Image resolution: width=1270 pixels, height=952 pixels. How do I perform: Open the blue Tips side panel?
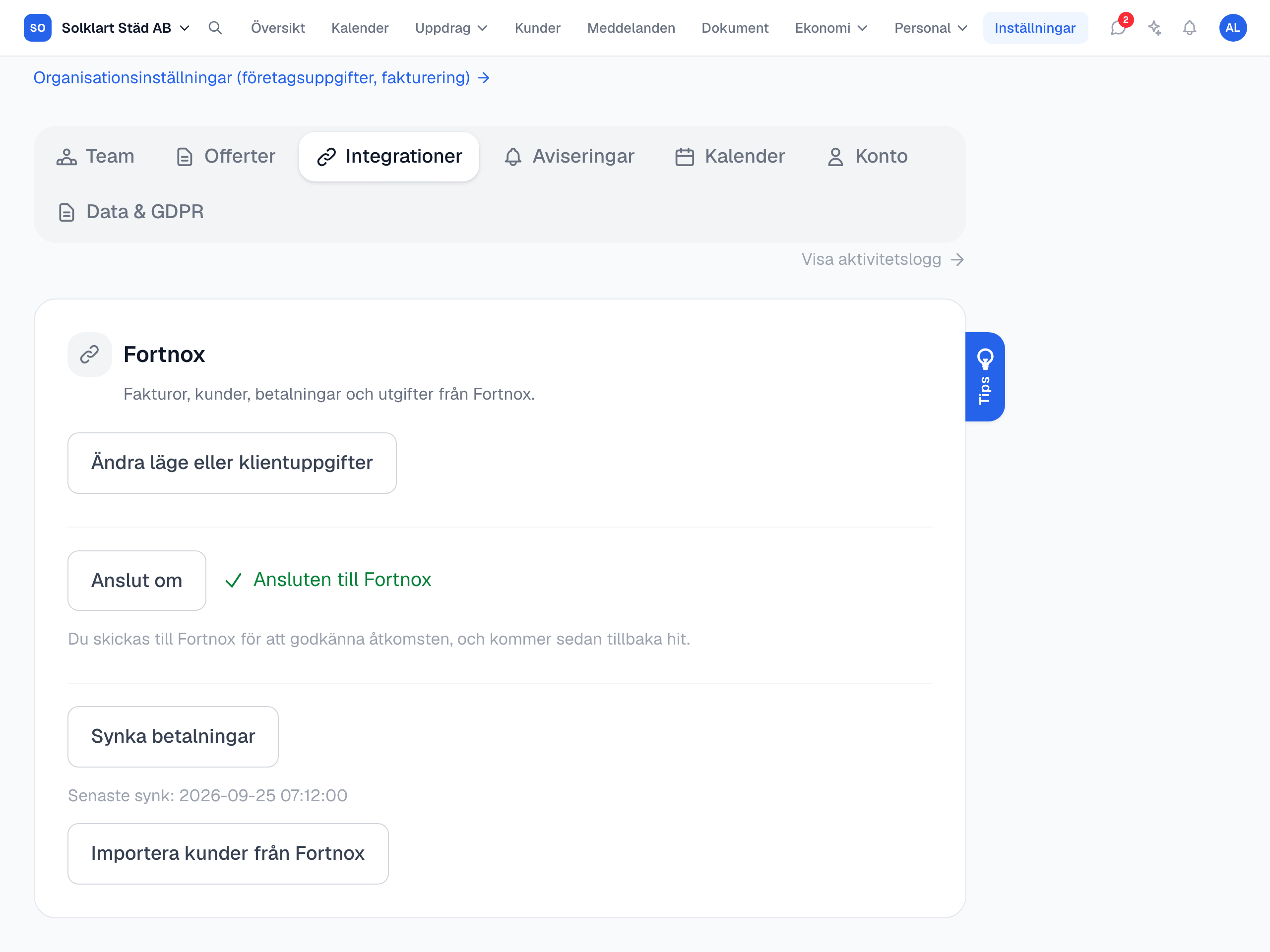[x=985, y=376]
